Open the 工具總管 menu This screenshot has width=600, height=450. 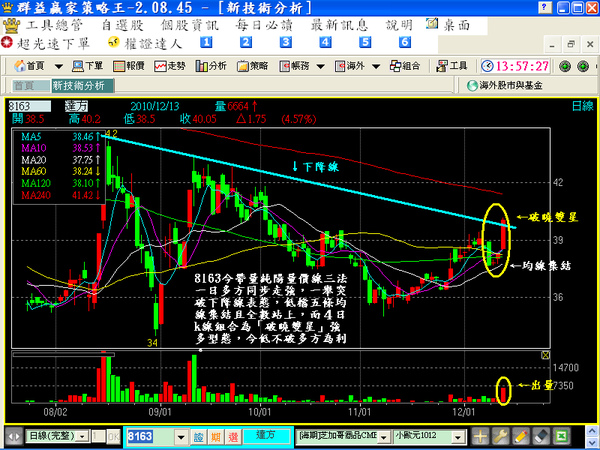(54, 25)
